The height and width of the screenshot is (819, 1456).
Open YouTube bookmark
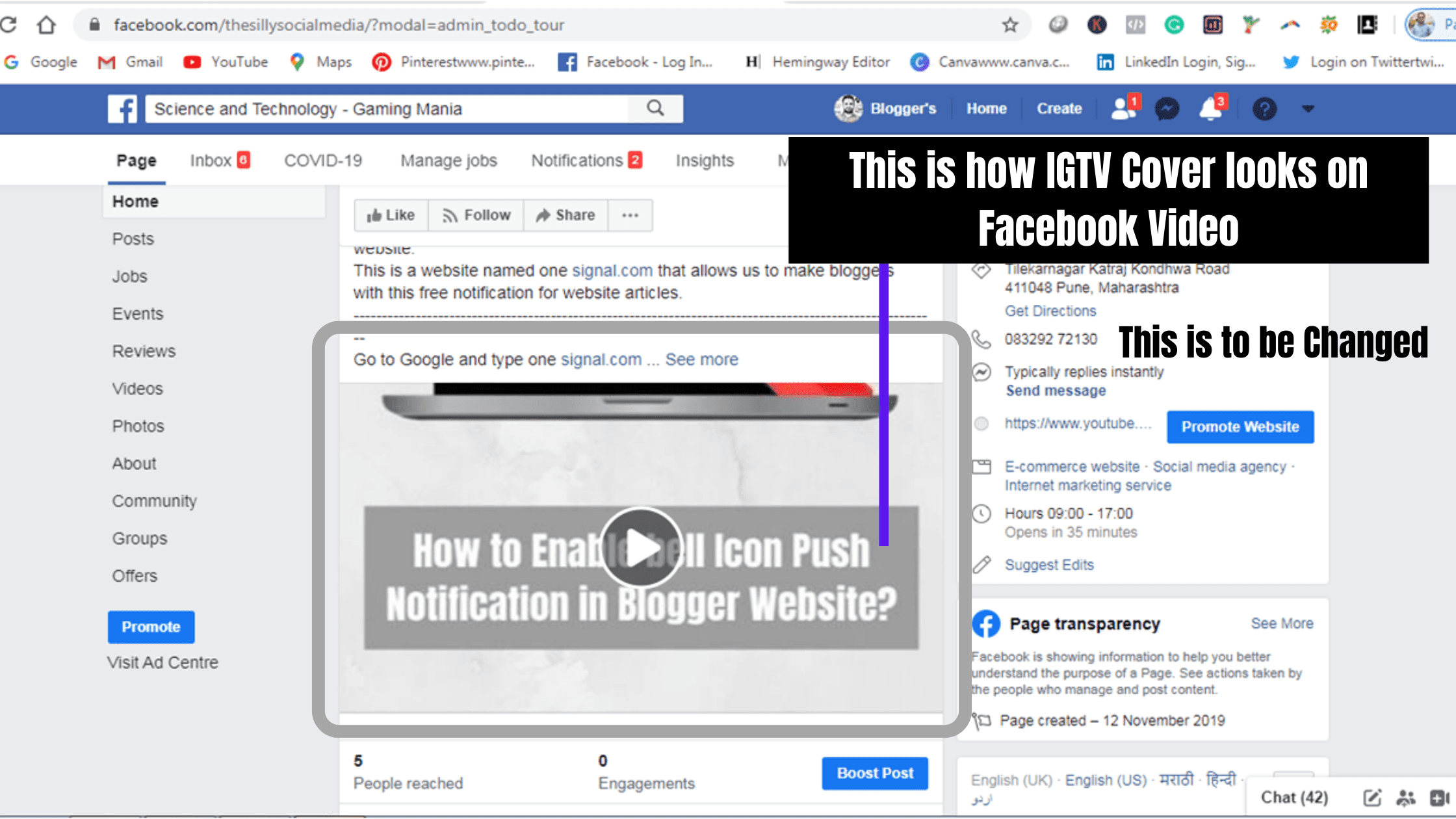(x=226, y=62)
